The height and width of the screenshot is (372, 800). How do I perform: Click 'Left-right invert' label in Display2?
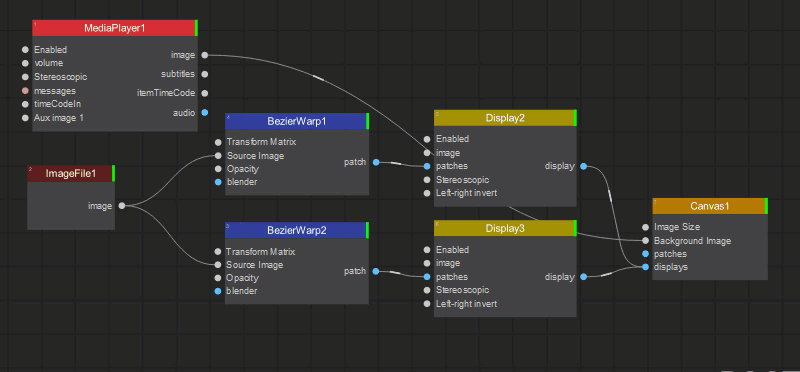click(x=466, y=193)
